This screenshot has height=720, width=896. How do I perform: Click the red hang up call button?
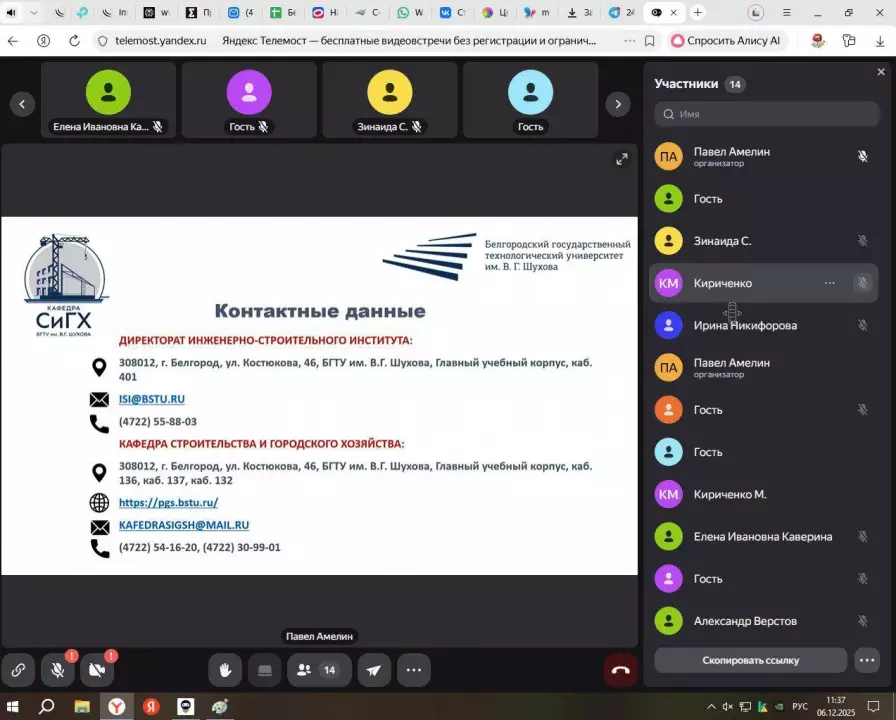point(620,670)
